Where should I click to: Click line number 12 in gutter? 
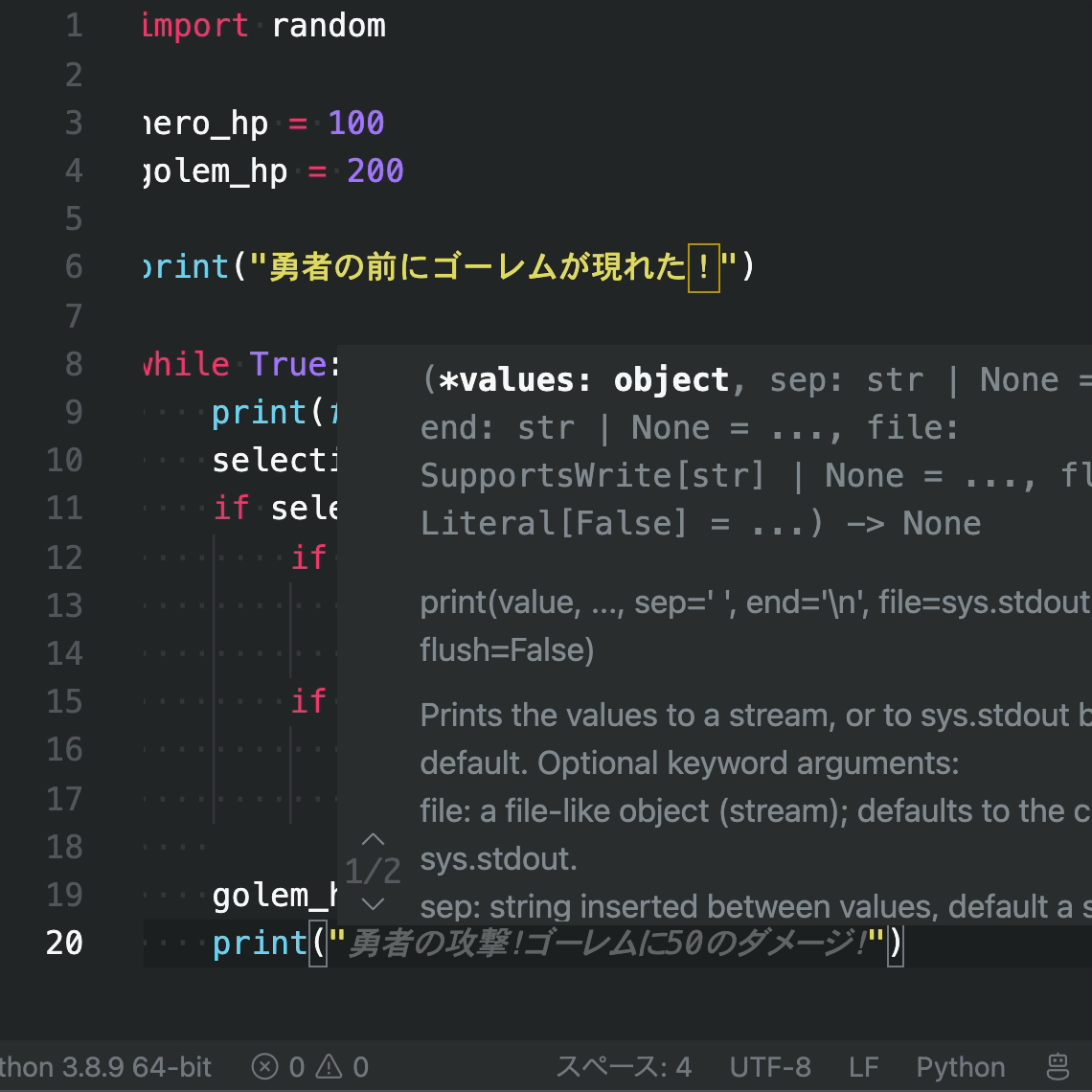coord(64,557)
